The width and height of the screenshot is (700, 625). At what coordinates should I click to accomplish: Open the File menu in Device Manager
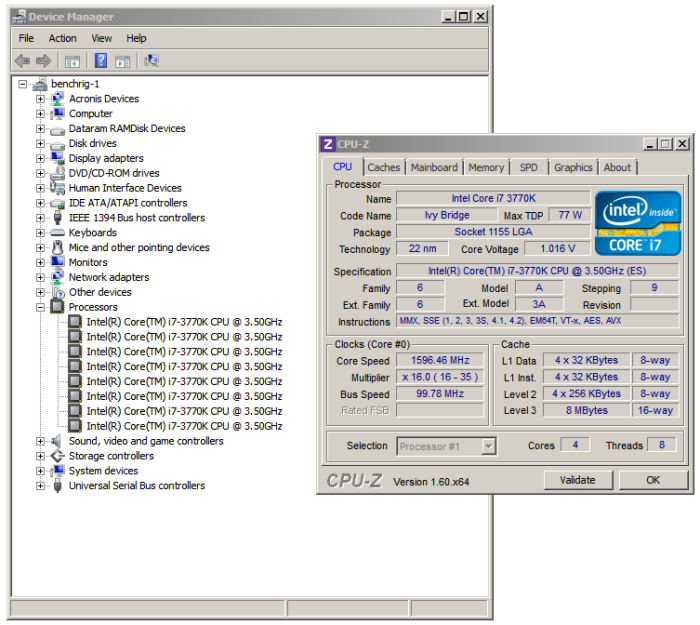click(x=26, y=38)
